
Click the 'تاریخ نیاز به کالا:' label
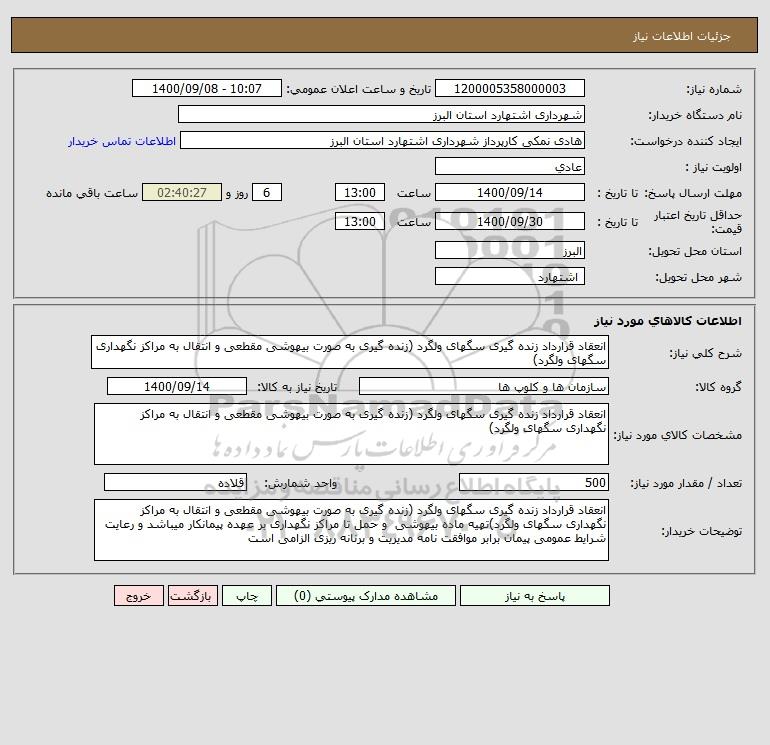(x=298, y=387)
